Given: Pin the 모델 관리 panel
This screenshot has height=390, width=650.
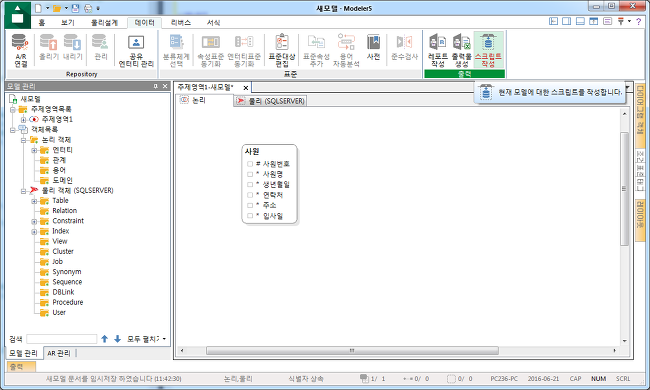Looking at the screenshot, I should [x=155, y=86].
